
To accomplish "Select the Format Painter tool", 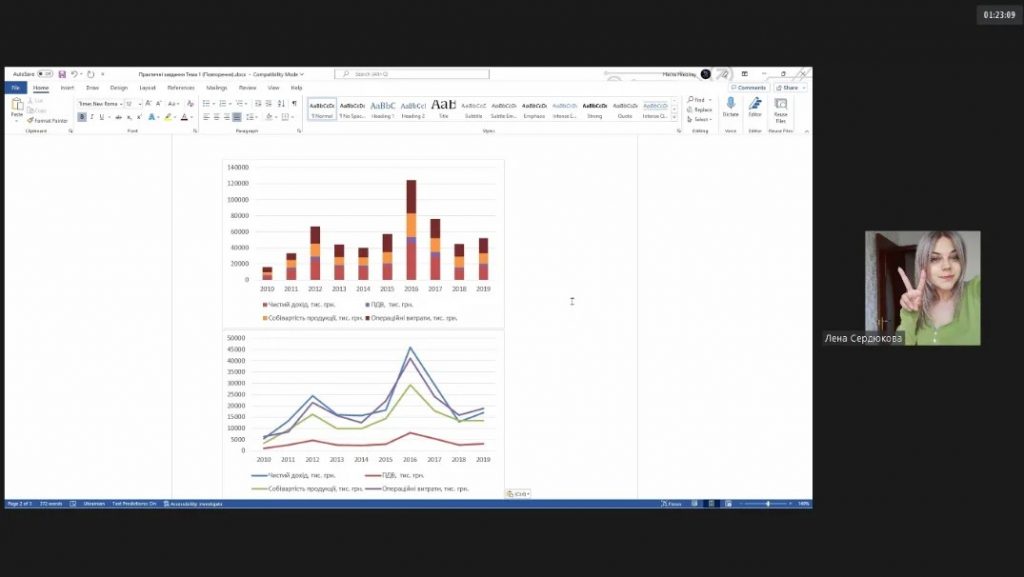I will click(x=48, y=120).
